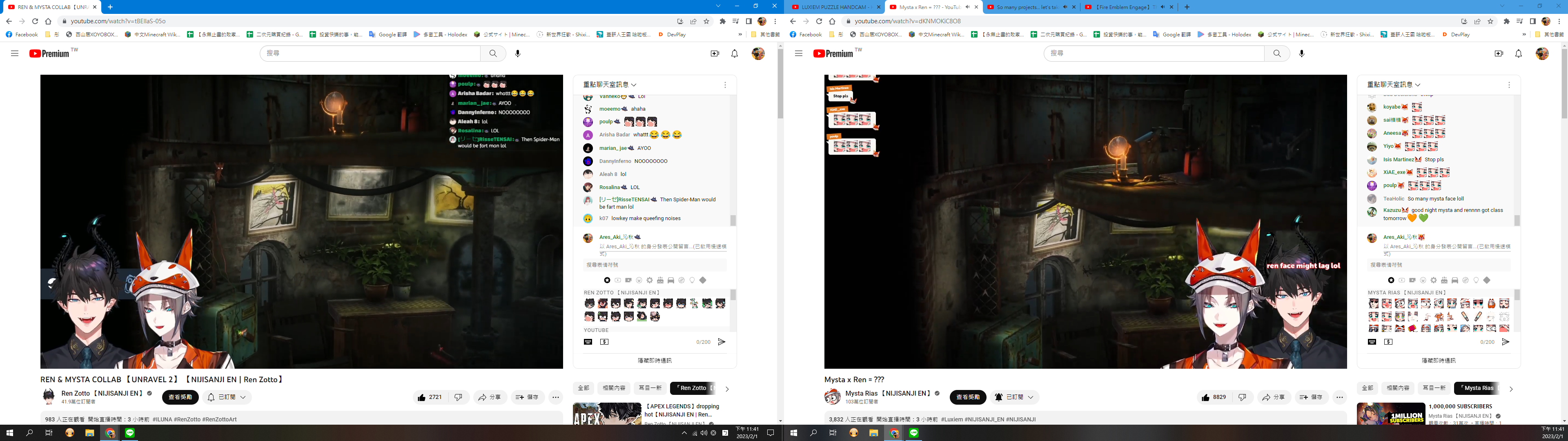This screenshot has width=1568, height=441.
Task: Open more actions ellipsis under Ren video
Action: [x=556, y=397]
